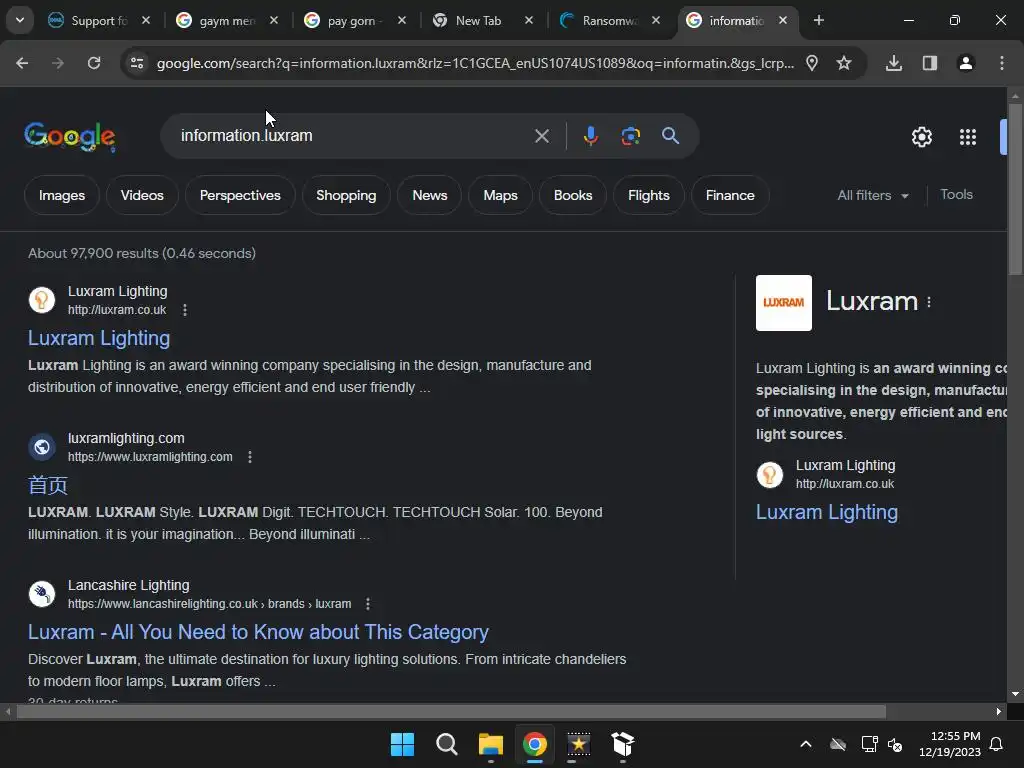Screen dimensions: 1024x768
Task: Filter results by Shopping
Action: (346, 195)
